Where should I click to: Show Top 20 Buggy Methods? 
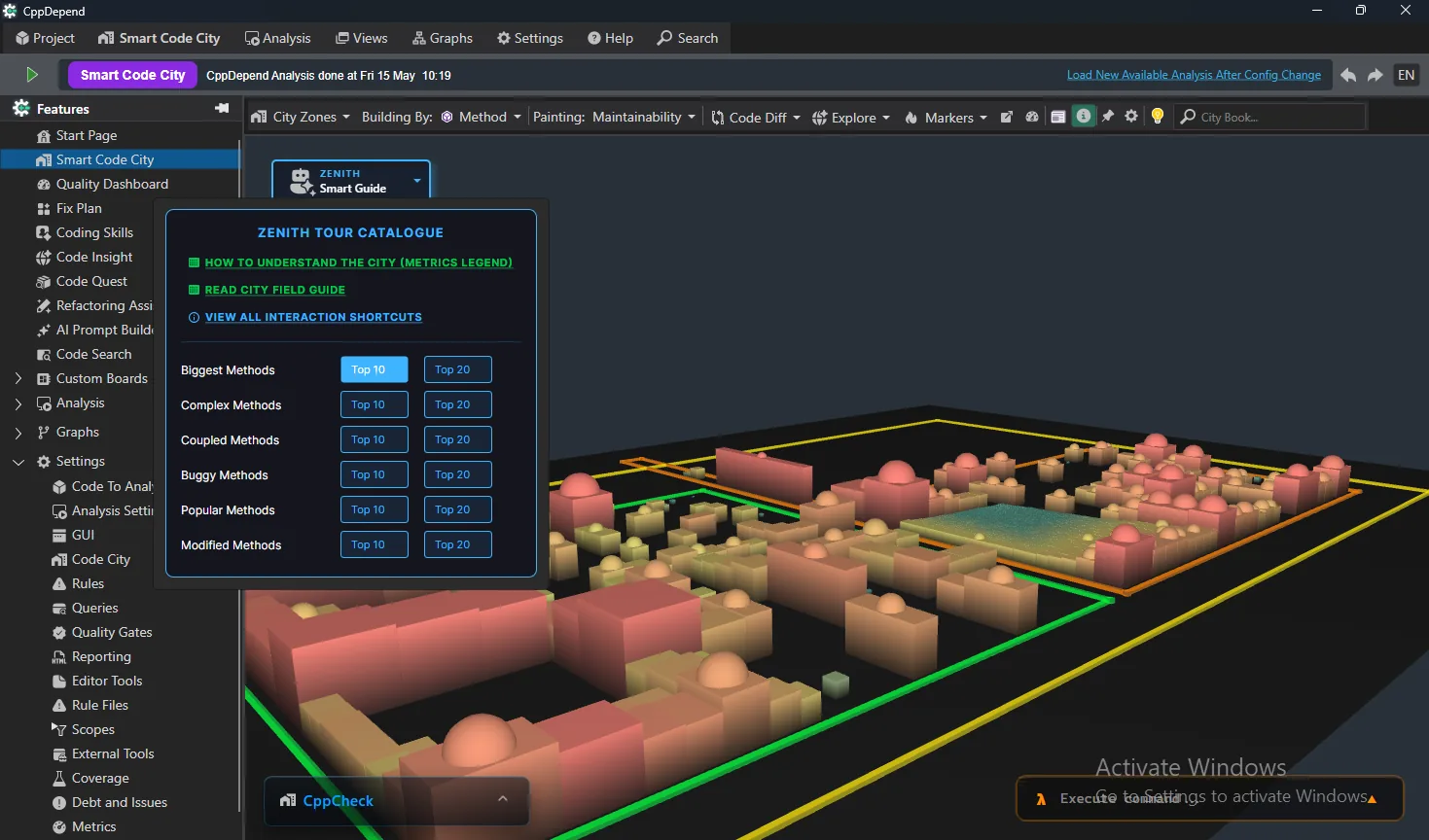[x=457, y=474]
